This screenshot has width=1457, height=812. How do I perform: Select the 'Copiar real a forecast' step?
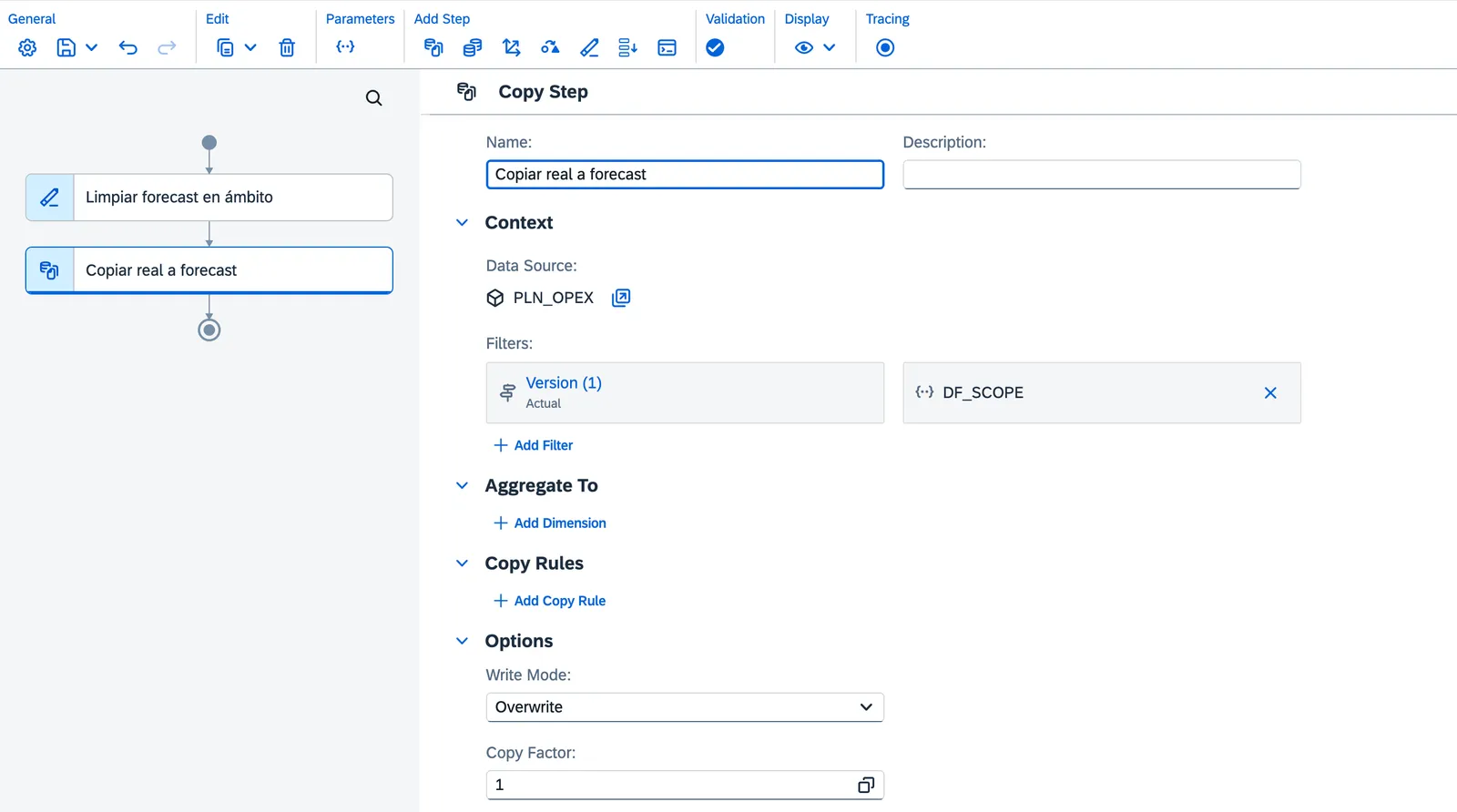tap(209, 270)
